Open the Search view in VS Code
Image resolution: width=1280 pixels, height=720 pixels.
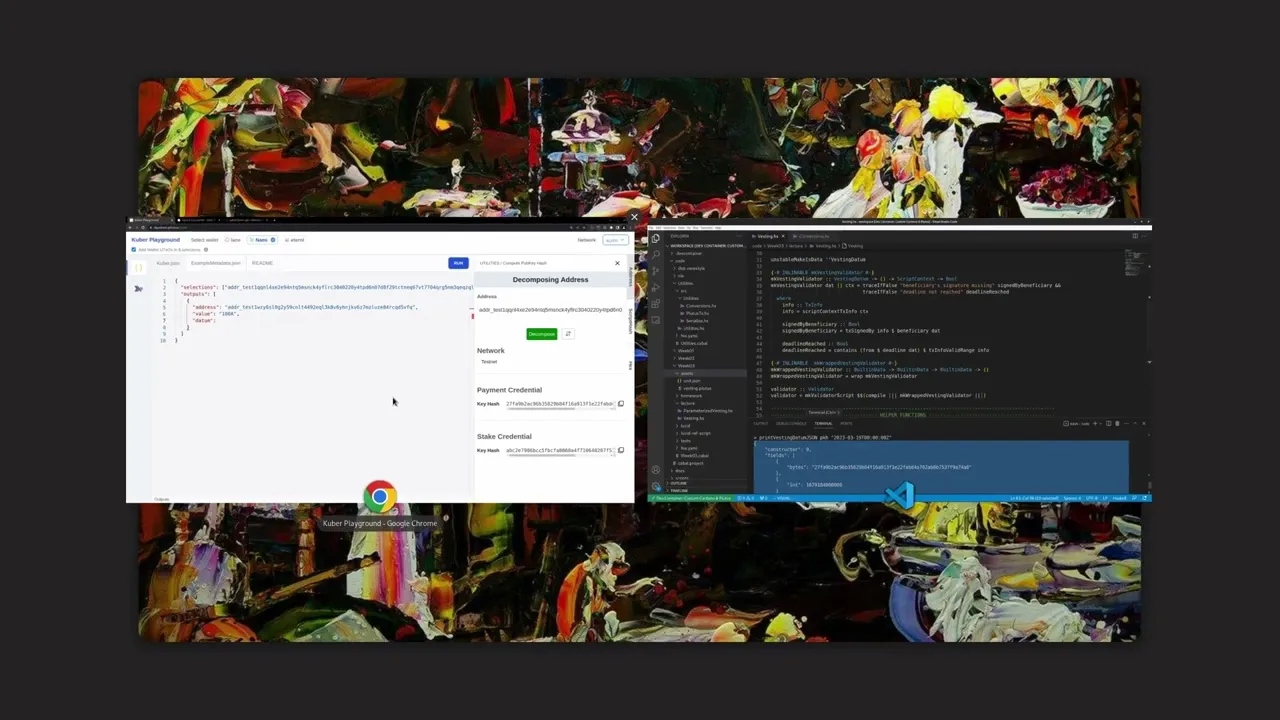653,254
